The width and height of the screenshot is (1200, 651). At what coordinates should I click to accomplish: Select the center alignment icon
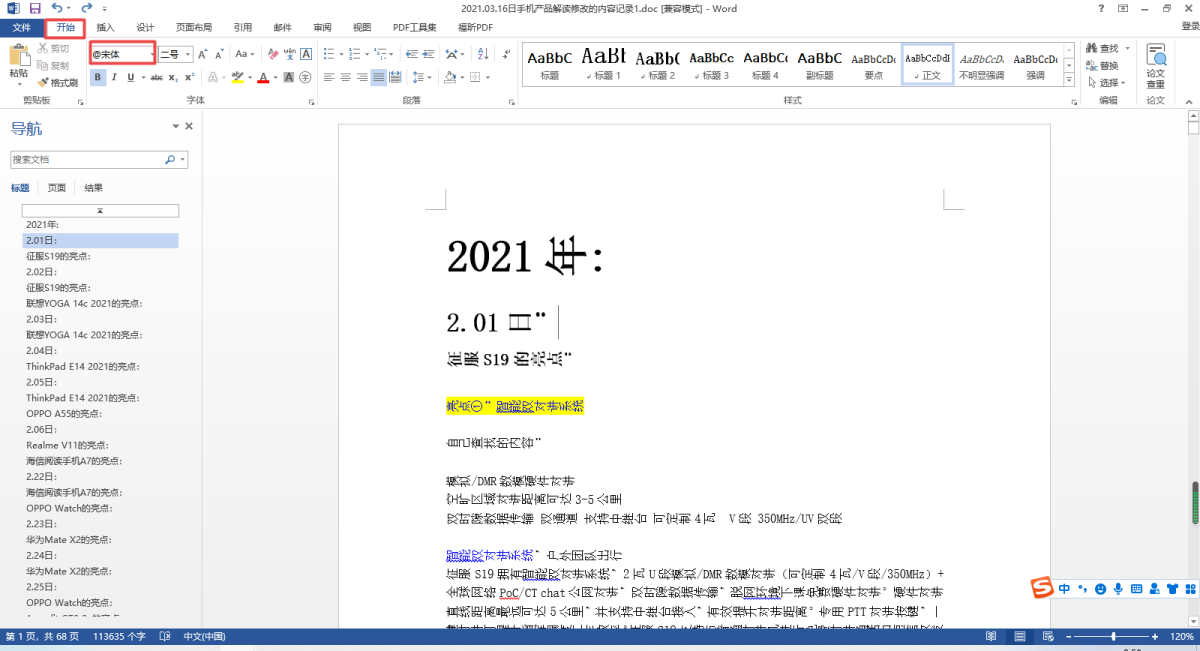[x=345, y=77]
